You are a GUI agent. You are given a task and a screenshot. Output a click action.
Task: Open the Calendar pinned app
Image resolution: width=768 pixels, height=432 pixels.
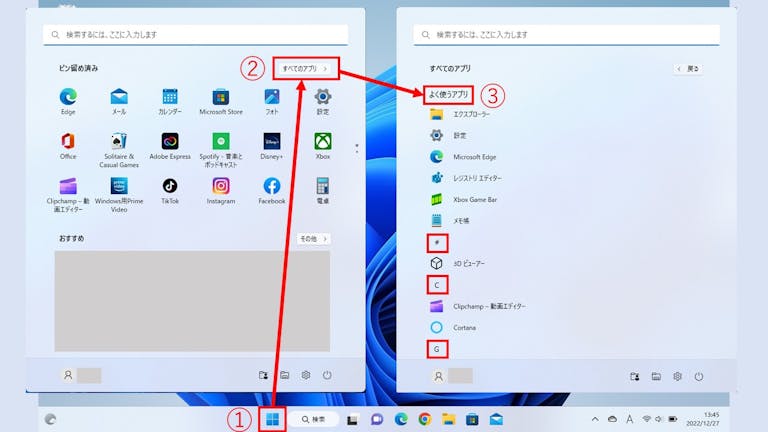point(170,101)
